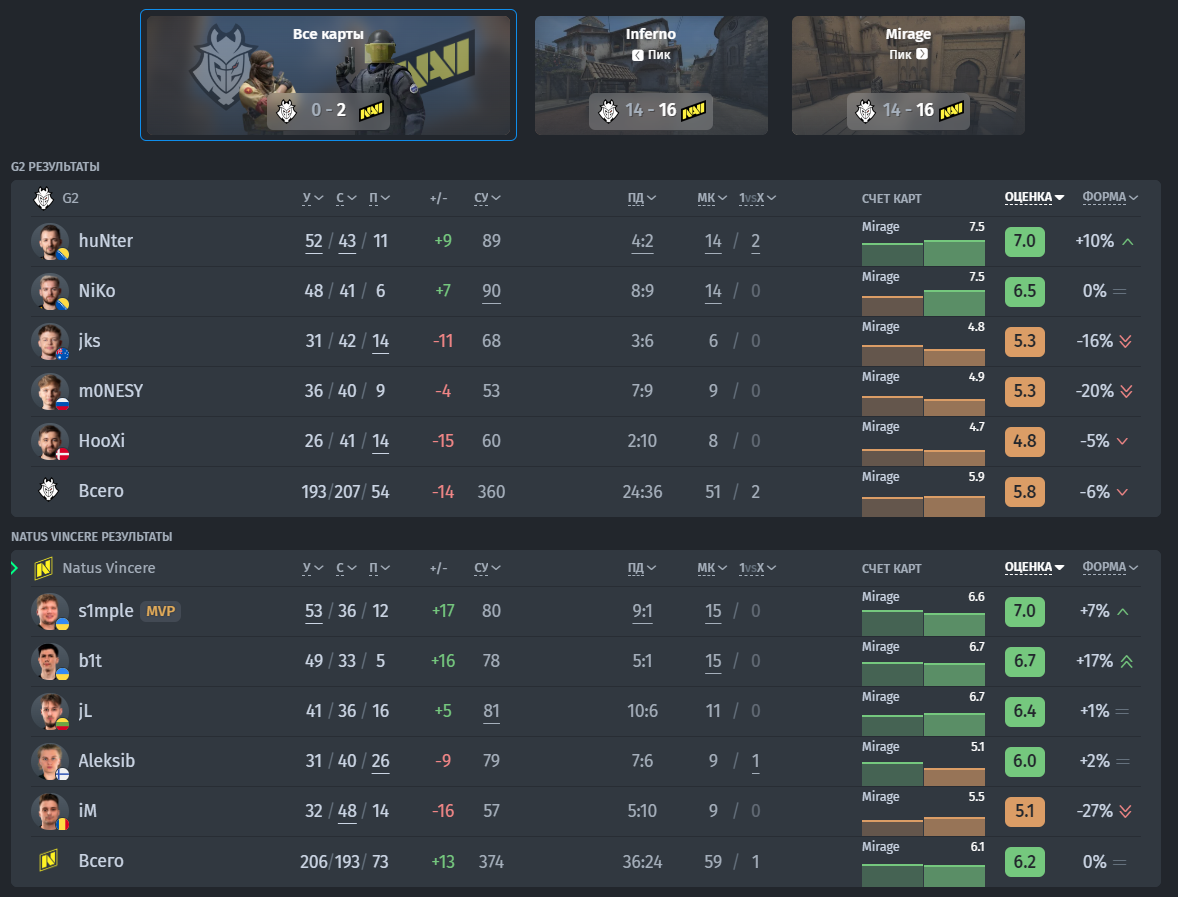Click m0NESY's double-down form arrow
The width and height of the screenshot is (1178, 897).
[x=1125, y=391]
